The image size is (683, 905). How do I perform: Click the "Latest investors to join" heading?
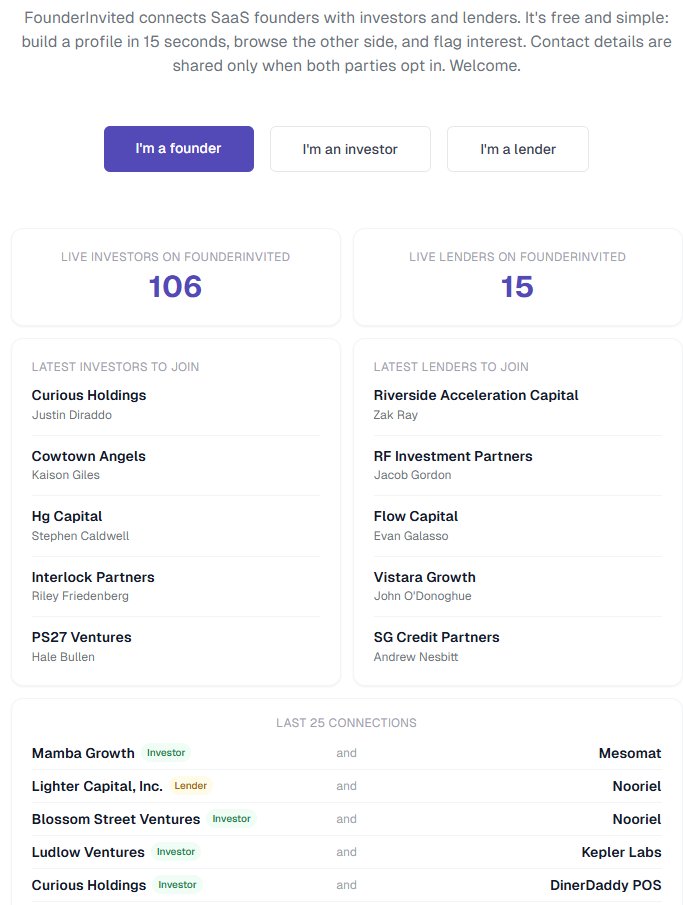115,367
